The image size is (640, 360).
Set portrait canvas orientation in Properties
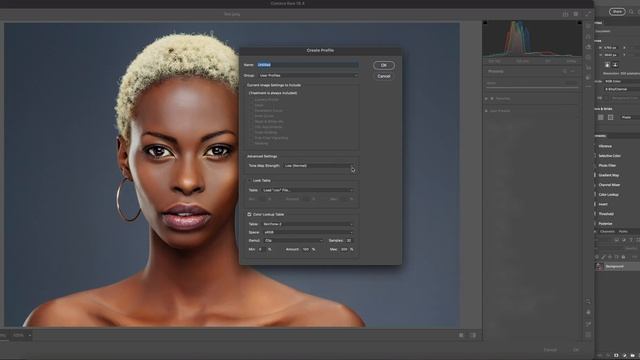click(x=607, y=65)
